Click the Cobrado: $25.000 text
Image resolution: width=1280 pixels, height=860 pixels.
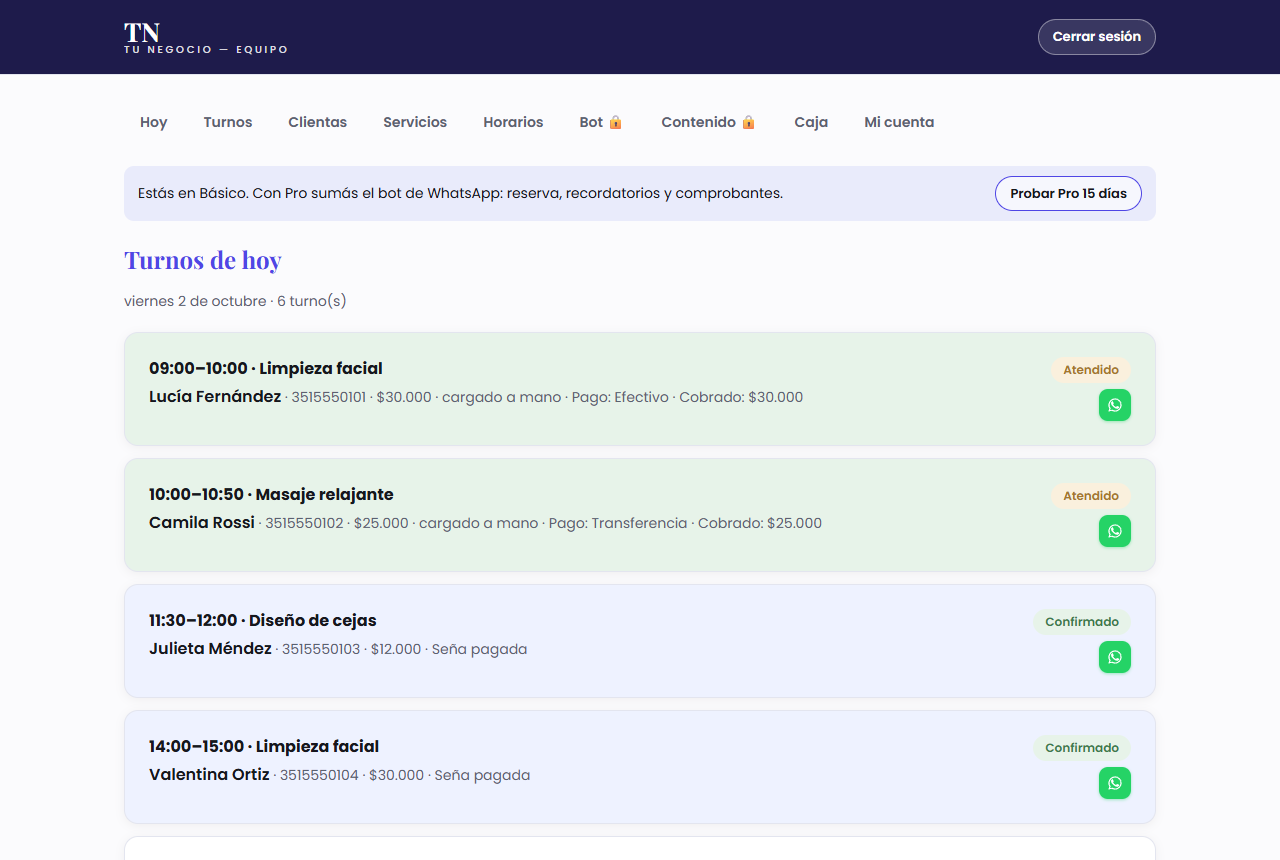[760, 523]
